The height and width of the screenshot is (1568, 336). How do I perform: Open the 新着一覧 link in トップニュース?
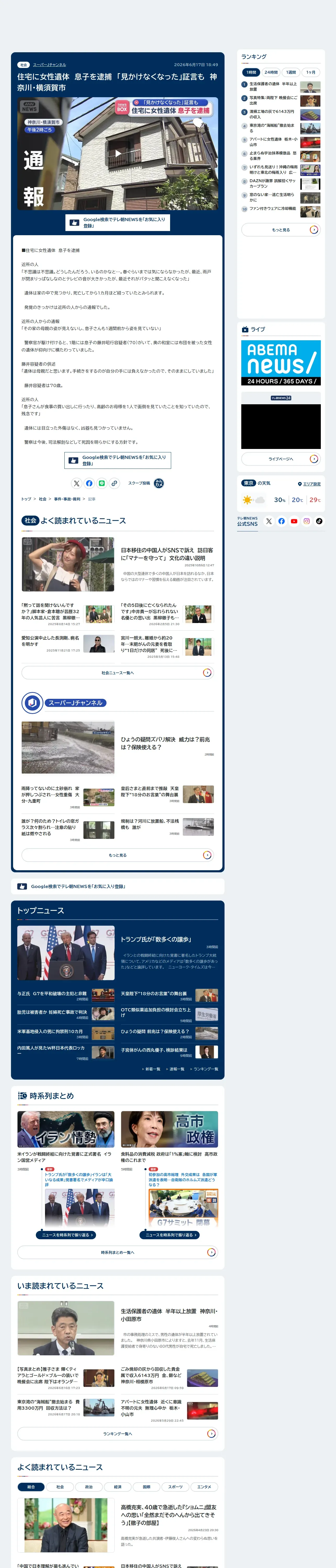coord(151,1069)
